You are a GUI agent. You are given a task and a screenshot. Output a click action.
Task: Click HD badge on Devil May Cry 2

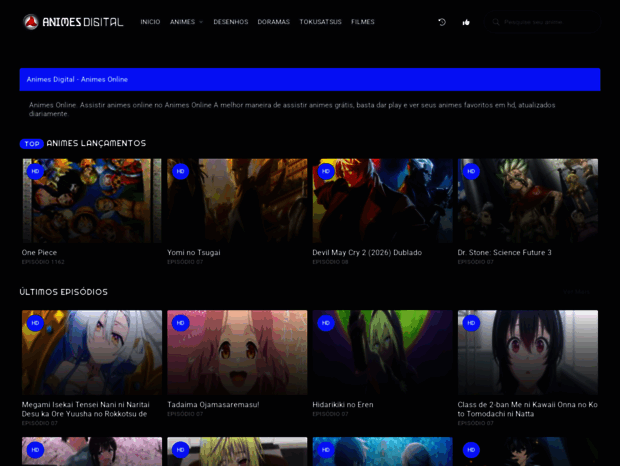(x=326, y=171)
